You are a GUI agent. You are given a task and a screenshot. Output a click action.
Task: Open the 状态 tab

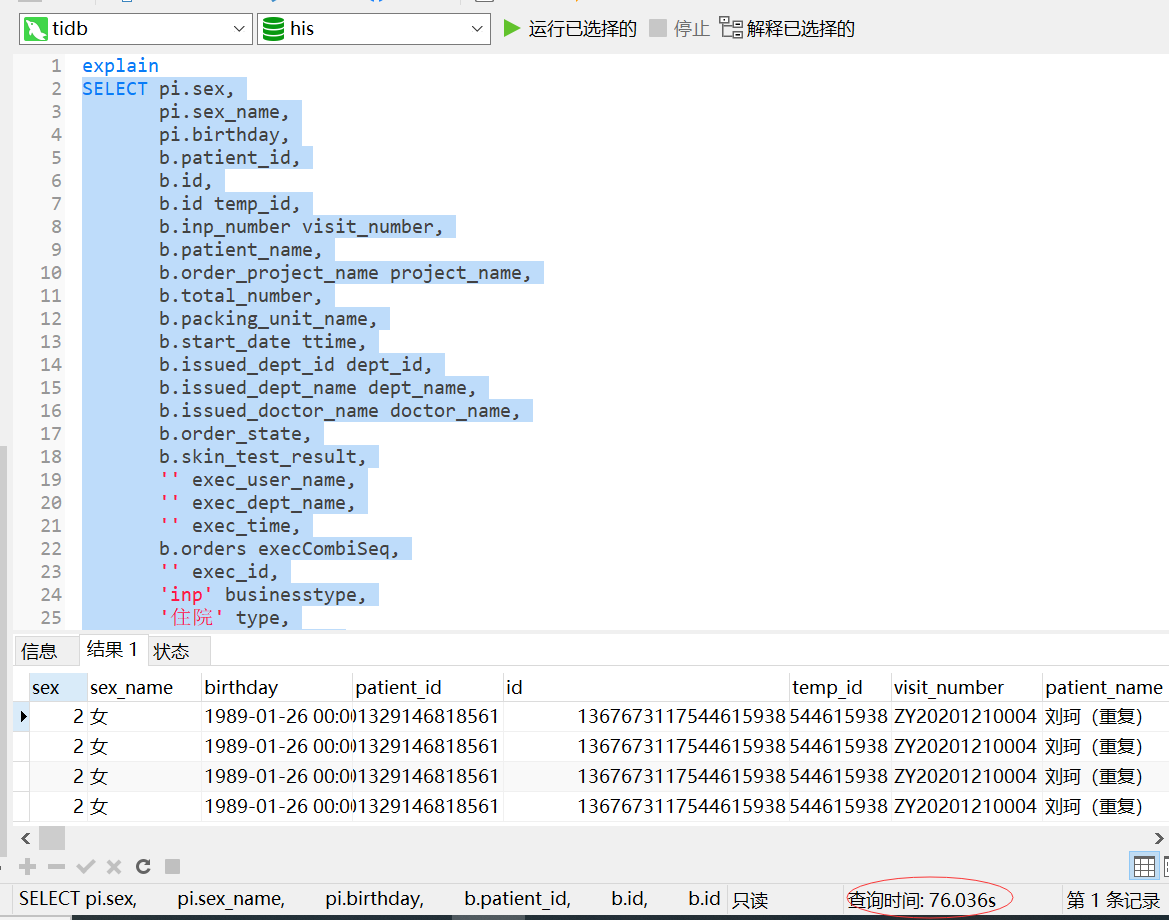point(171,651)
